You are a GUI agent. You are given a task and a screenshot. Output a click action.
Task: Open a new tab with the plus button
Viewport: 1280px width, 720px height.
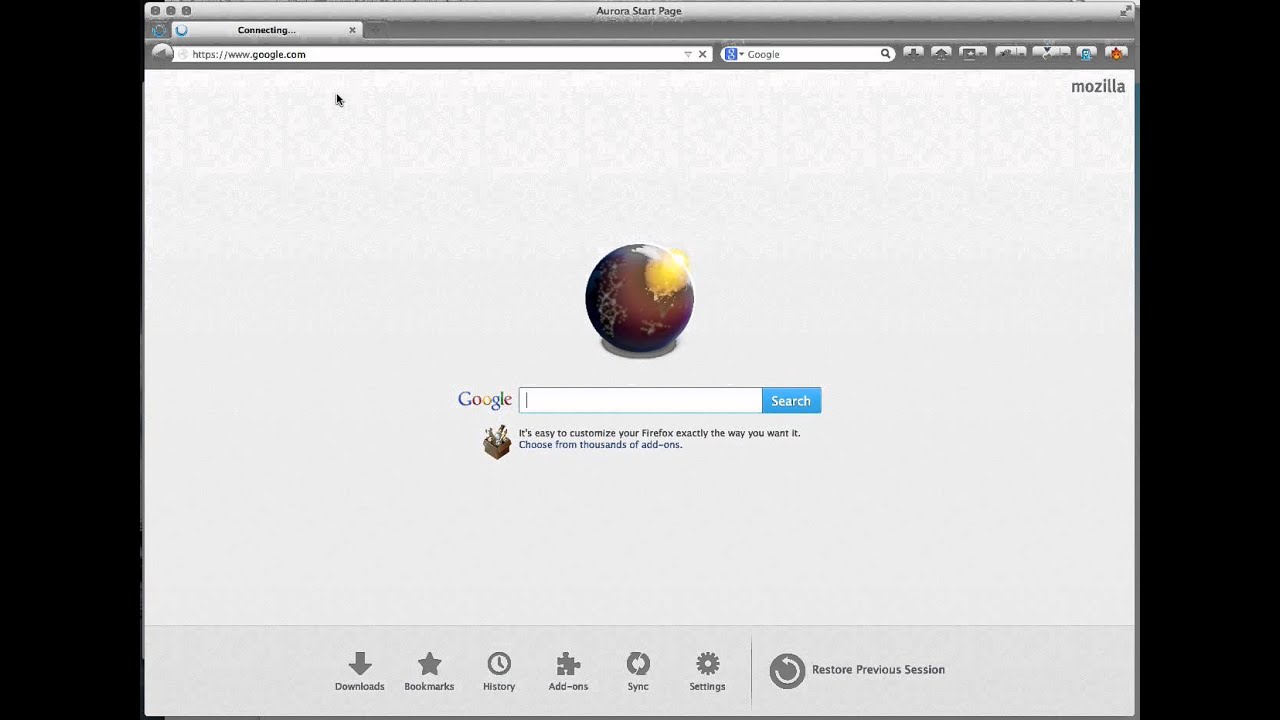[x=375, y=30]
